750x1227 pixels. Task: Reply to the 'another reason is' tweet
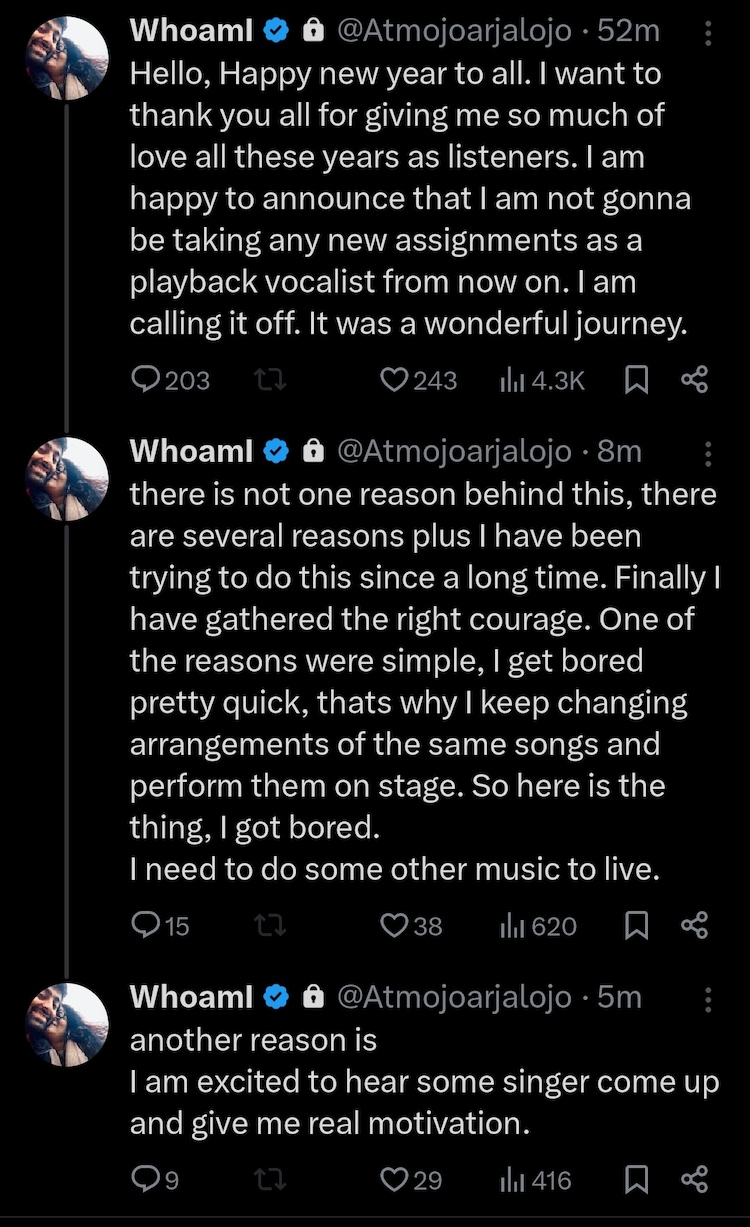click(147, 1180)
